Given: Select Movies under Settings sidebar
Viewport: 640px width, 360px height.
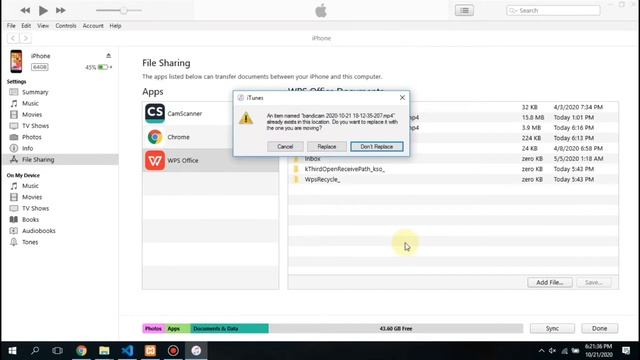Looking at the screenshot, I should coord(32,115).
